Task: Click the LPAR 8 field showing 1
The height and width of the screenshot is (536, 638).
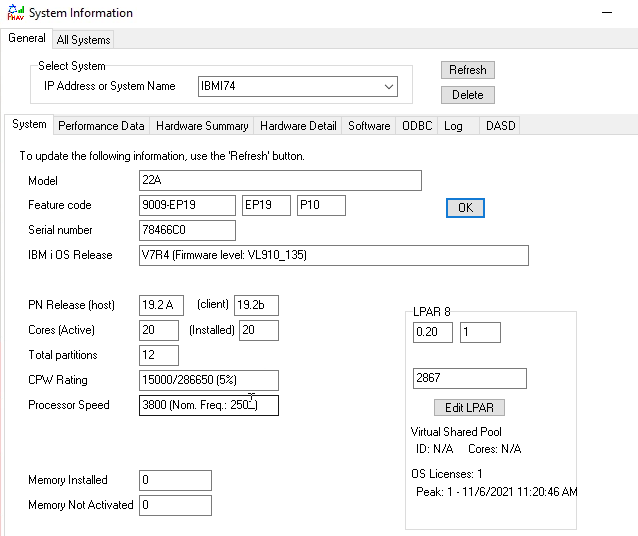Action: pos(480,333)
